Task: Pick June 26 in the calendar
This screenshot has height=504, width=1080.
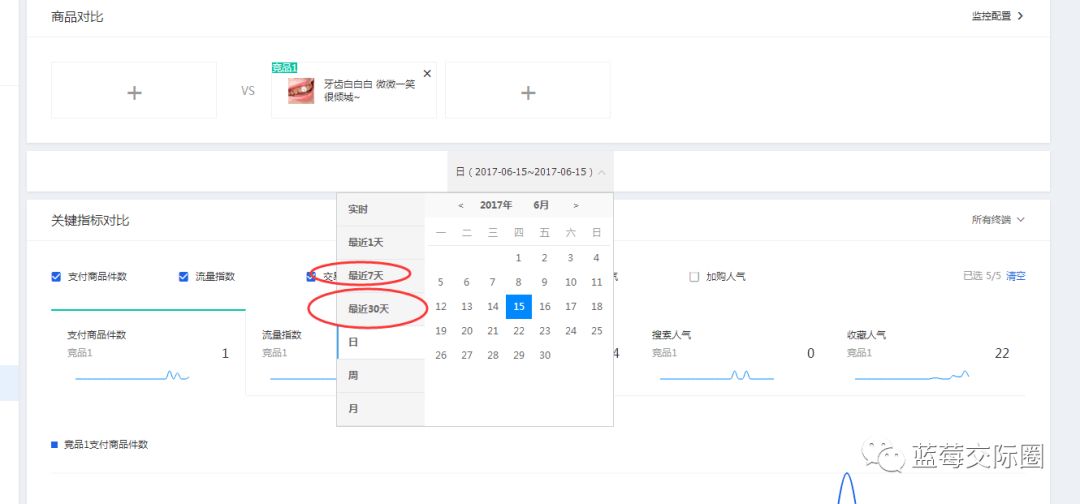Action: click(x=441, y=355)
